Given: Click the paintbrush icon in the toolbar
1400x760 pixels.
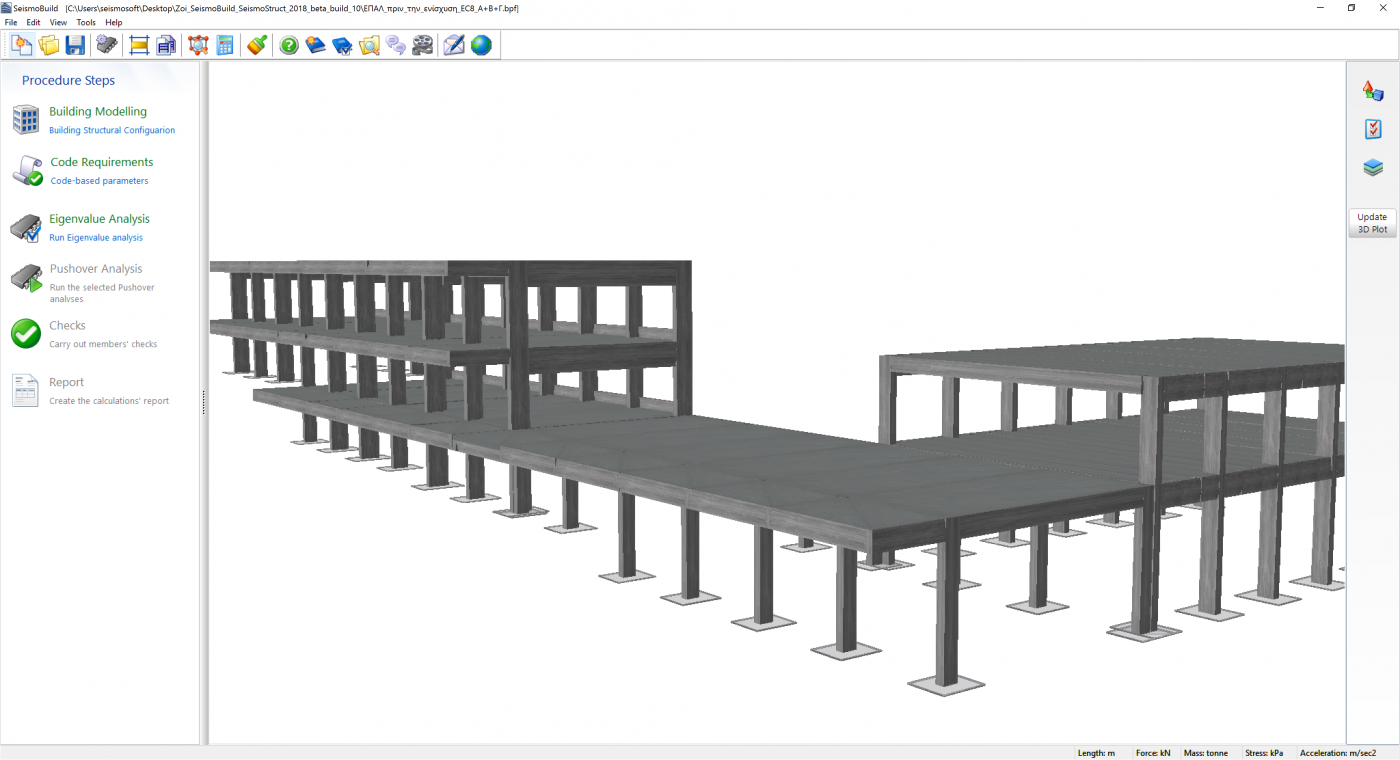Looking at the screenshot, I should [x=257, y=45].
